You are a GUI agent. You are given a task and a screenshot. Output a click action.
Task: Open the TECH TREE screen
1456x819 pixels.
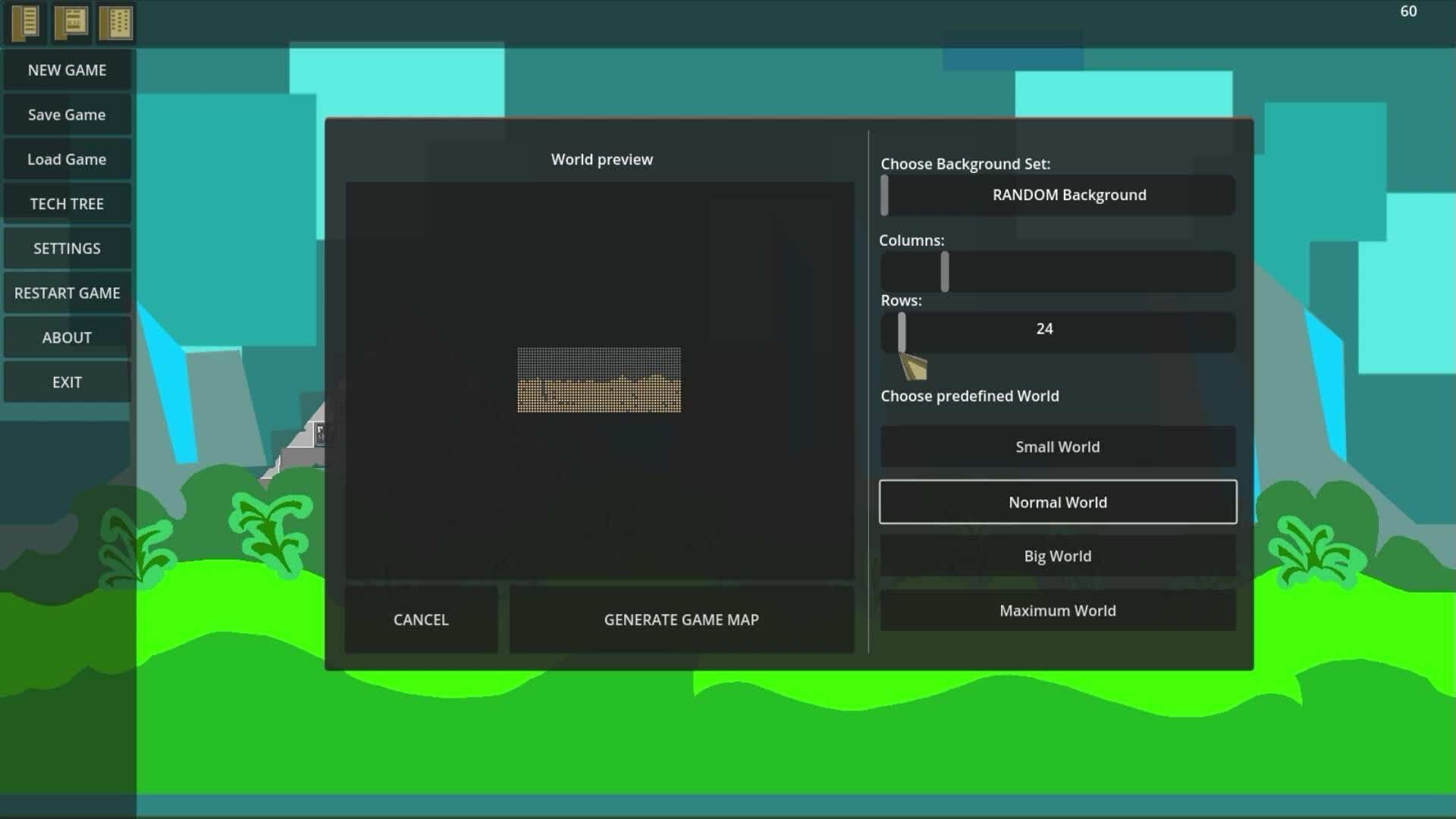click(67, 204)
